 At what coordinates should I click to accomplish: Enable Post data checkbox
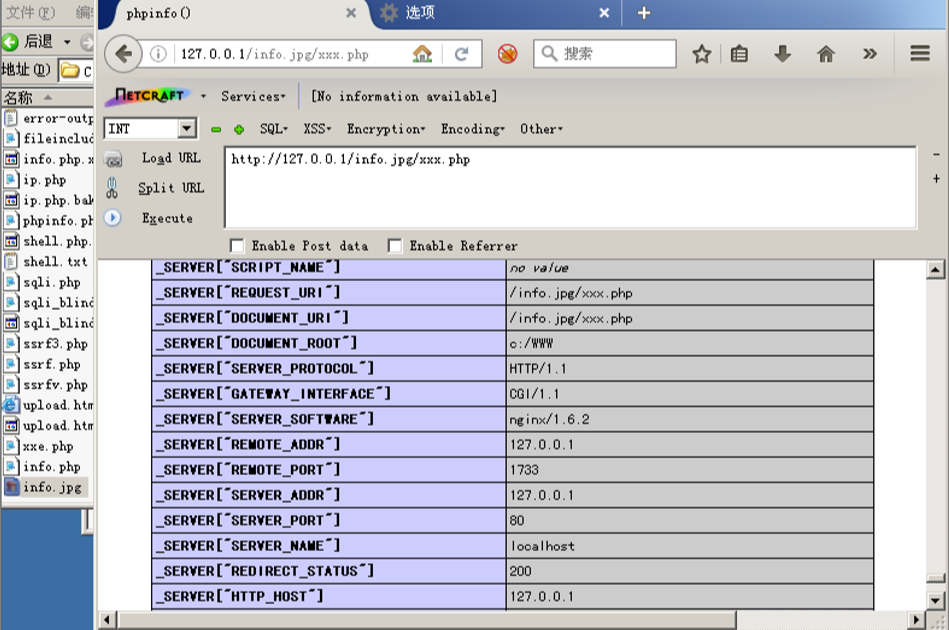click(237, 246)
